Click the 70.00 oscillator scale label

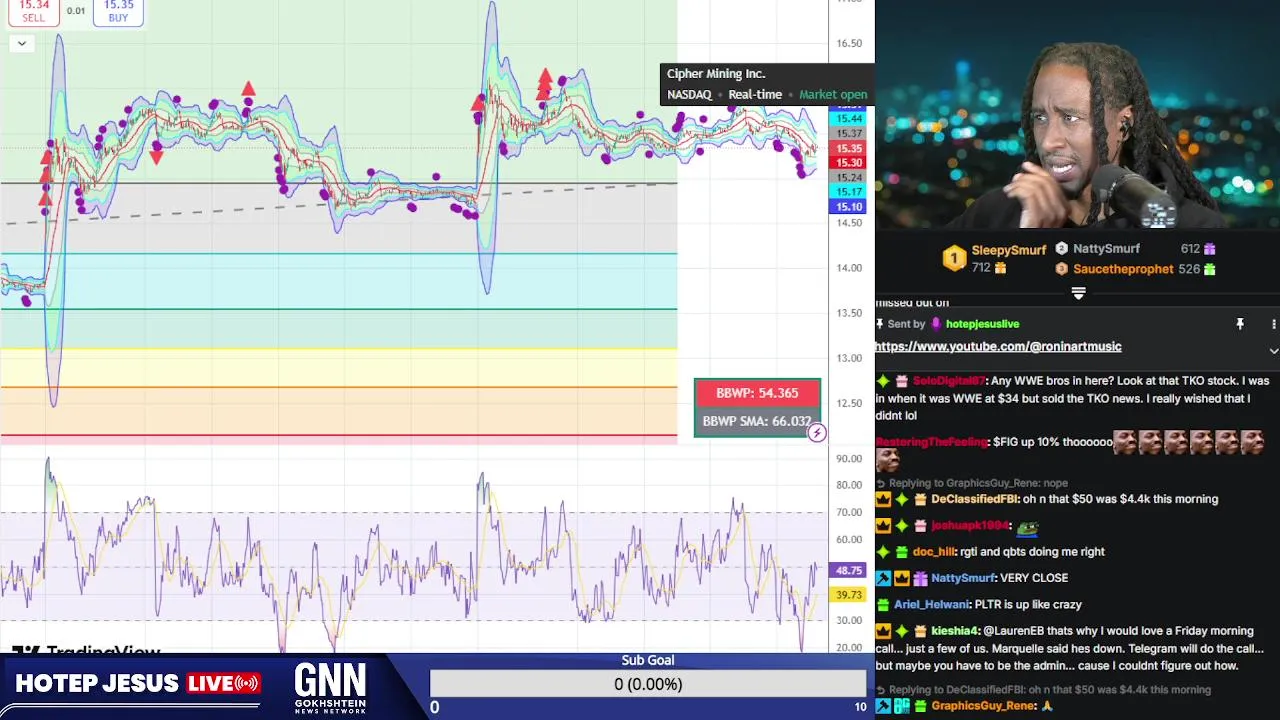pos(849,512)
